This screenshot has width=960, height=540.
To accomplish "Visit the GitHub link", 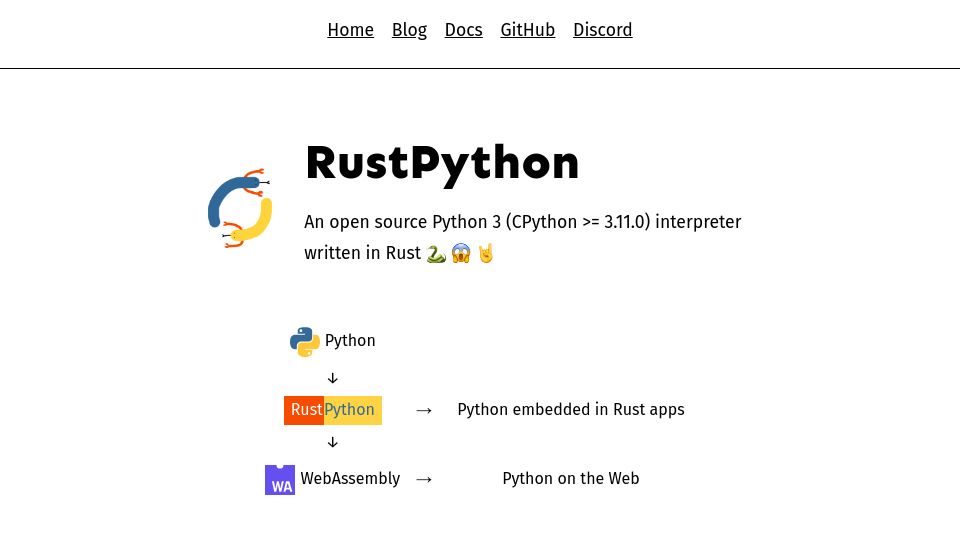I will (527, 30).
